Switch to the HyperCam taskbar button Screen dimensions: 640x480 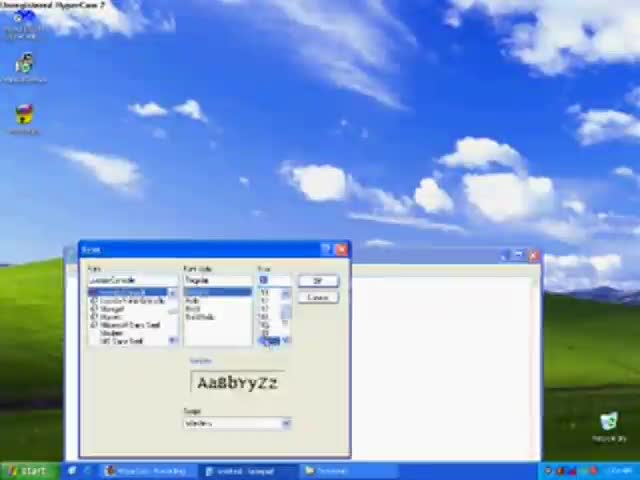pyautogui.click(x=147, y=471)
